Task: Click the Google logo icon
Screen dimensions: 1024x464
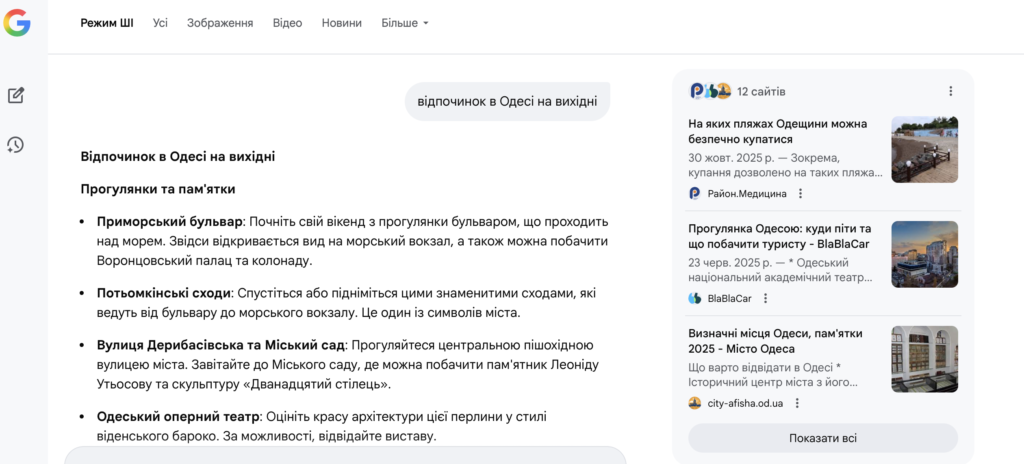Action: coord(16,23)
